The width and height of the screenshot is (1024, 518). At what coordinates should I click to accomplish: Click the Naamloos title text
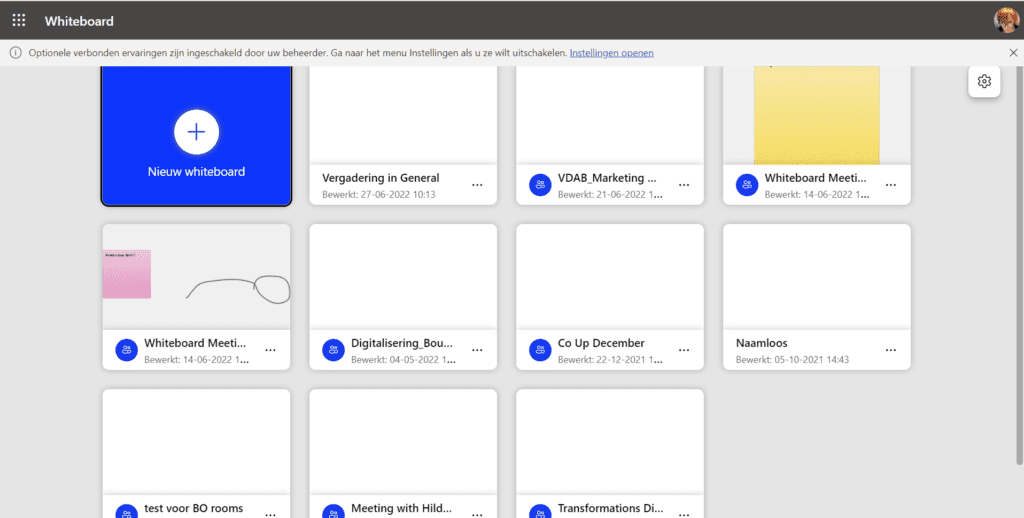tap(761, 343)
